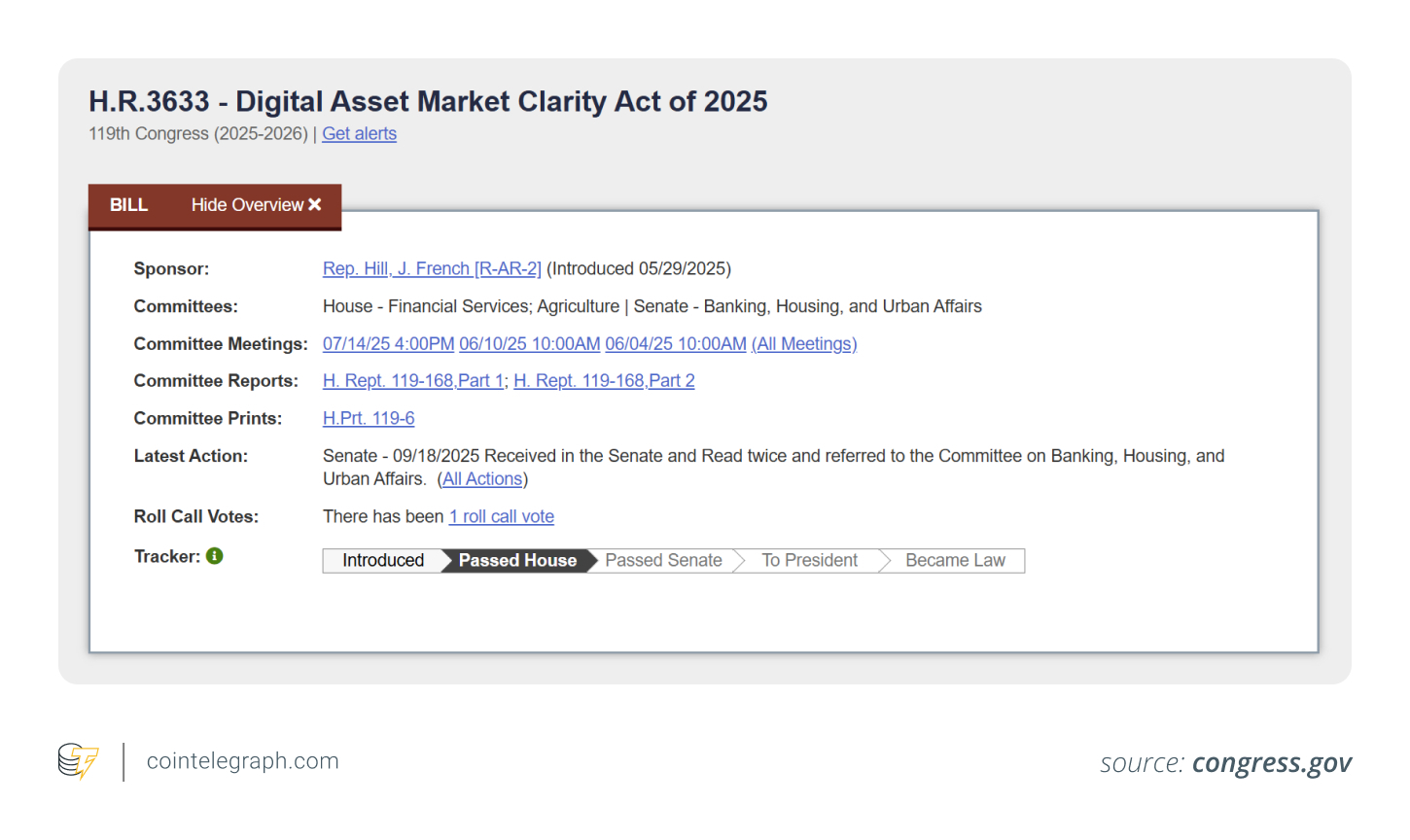Open H. Rept. 119-168, Part 2
The width and height of the screenshot is (1410, 840).
(x=604, y=381)
